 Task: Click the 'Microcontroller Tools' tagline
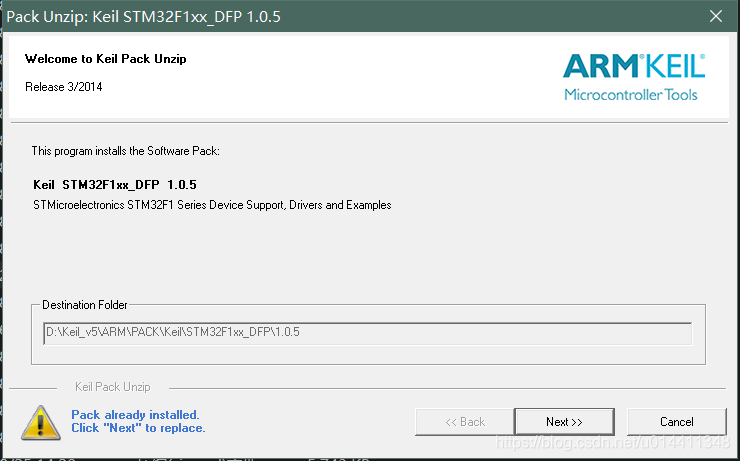(x=631, y=94)
